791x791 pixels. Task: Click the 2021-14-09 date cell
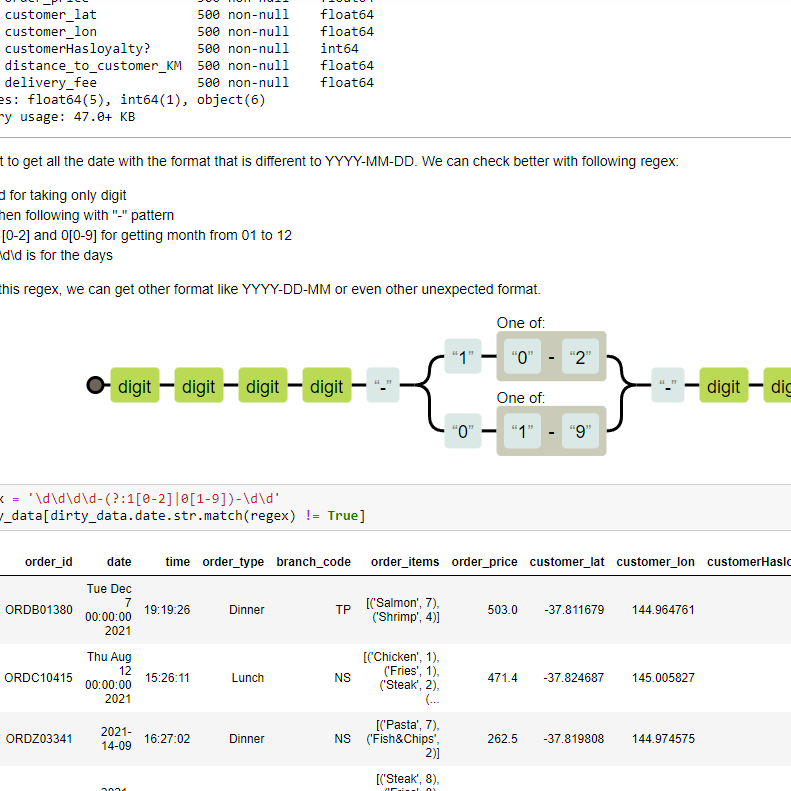[116, 739]
